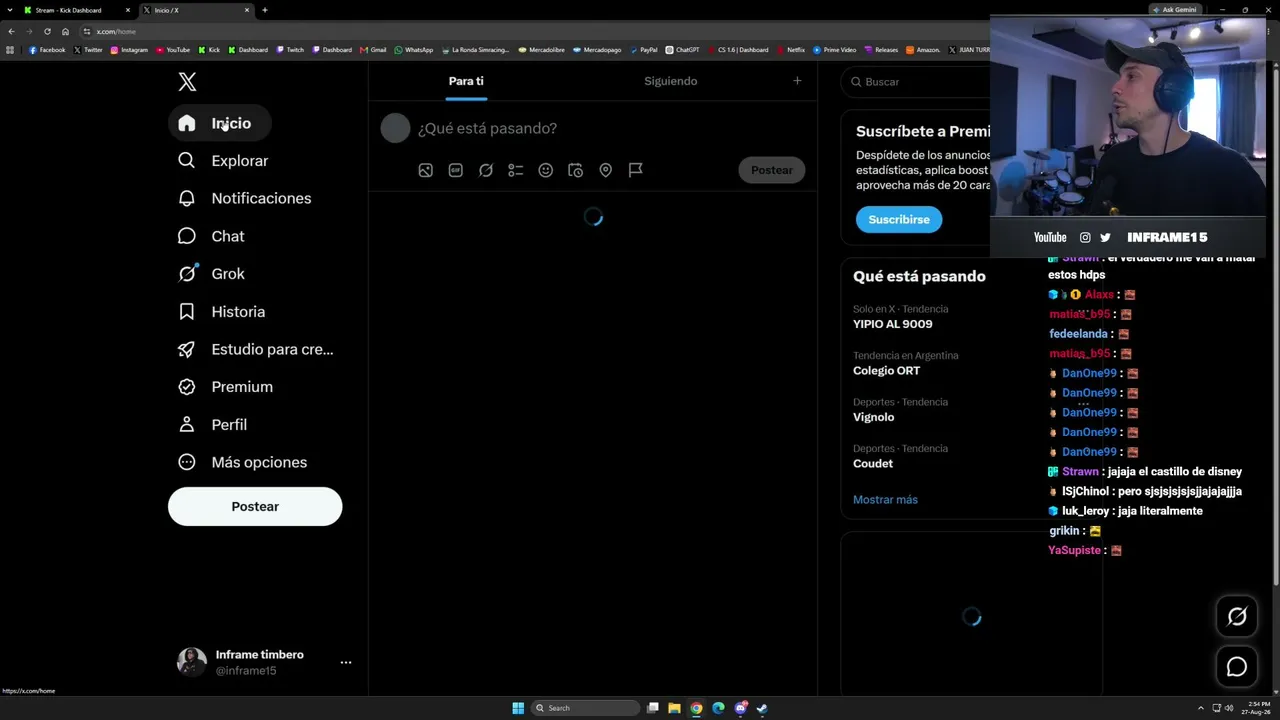Open the Netflix bookmark

point(790,50)
